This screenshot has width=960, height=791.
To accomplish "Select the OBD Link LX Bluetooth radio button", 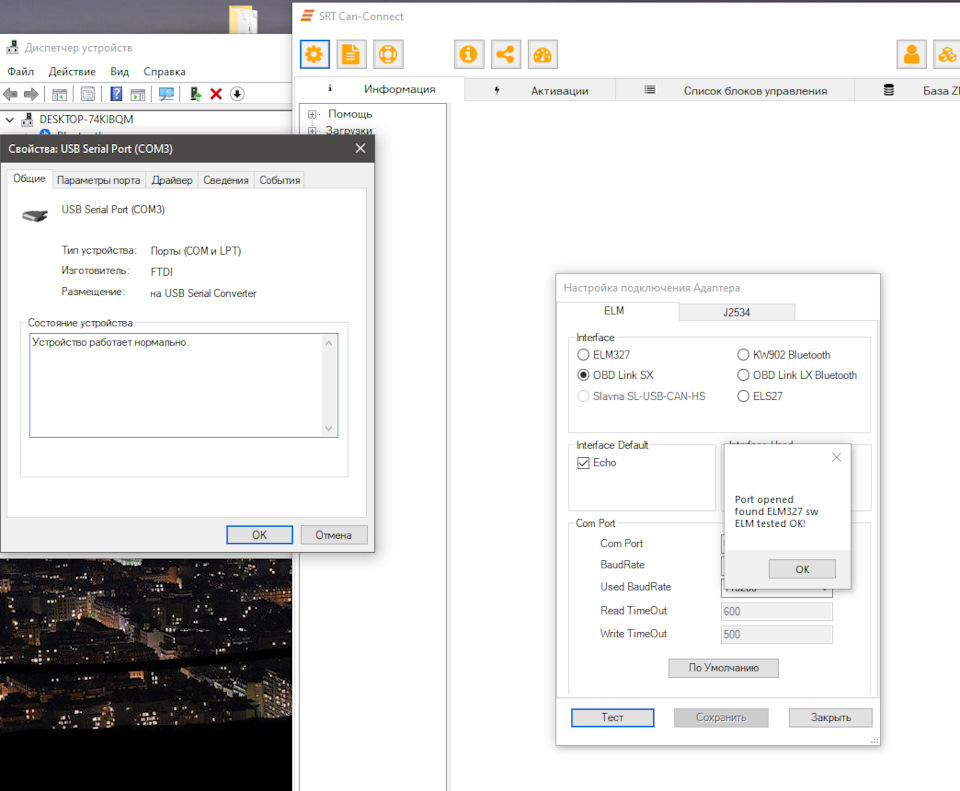I will (x=743, y=375).
